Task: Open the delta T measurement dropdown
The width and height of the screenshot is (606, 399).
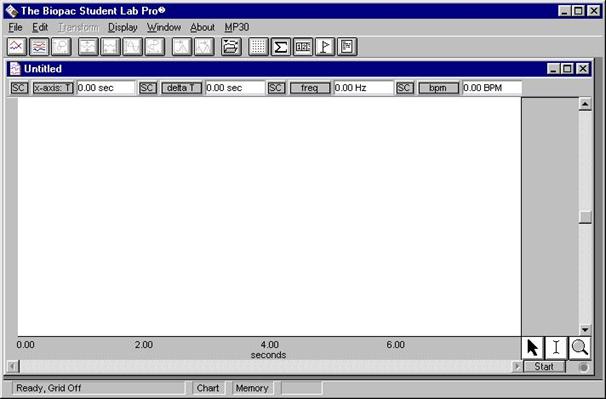Action: click(x=182, y=88)
